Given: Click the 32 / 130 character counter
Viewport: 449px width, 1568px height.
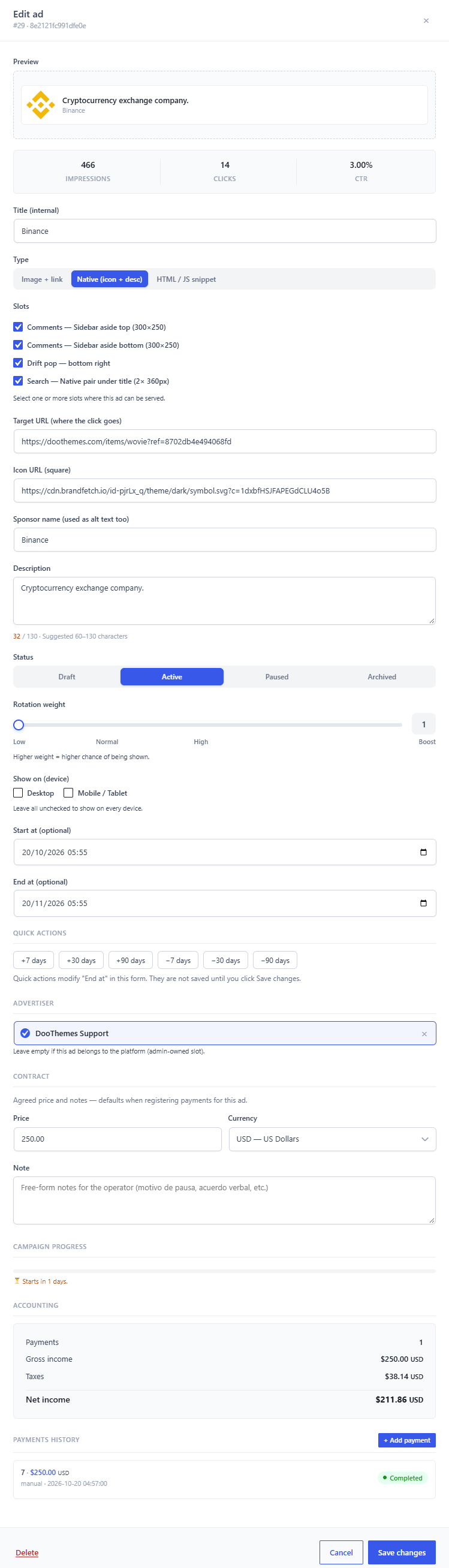Looking at the screenshot, I should tap(25, 636).
